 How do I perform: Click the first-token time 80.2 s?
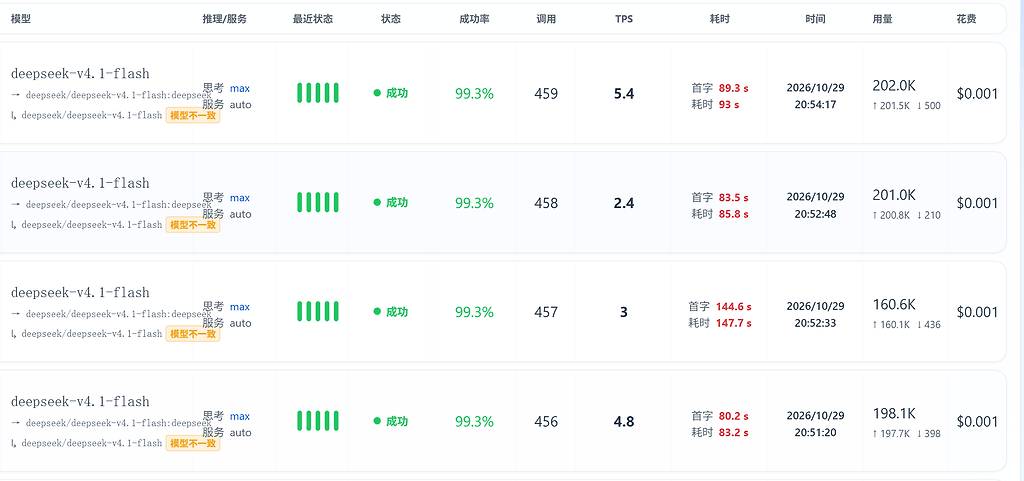[x=733, y=416]
